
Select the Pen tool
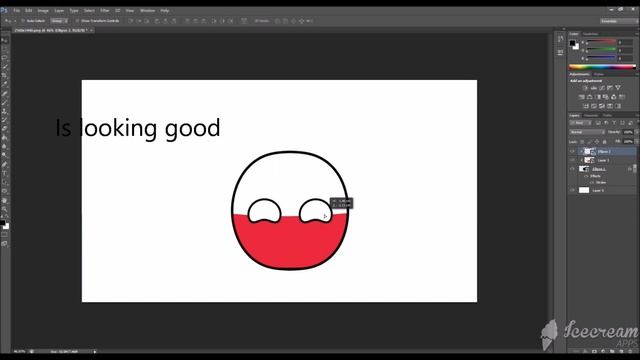[4, 164]
